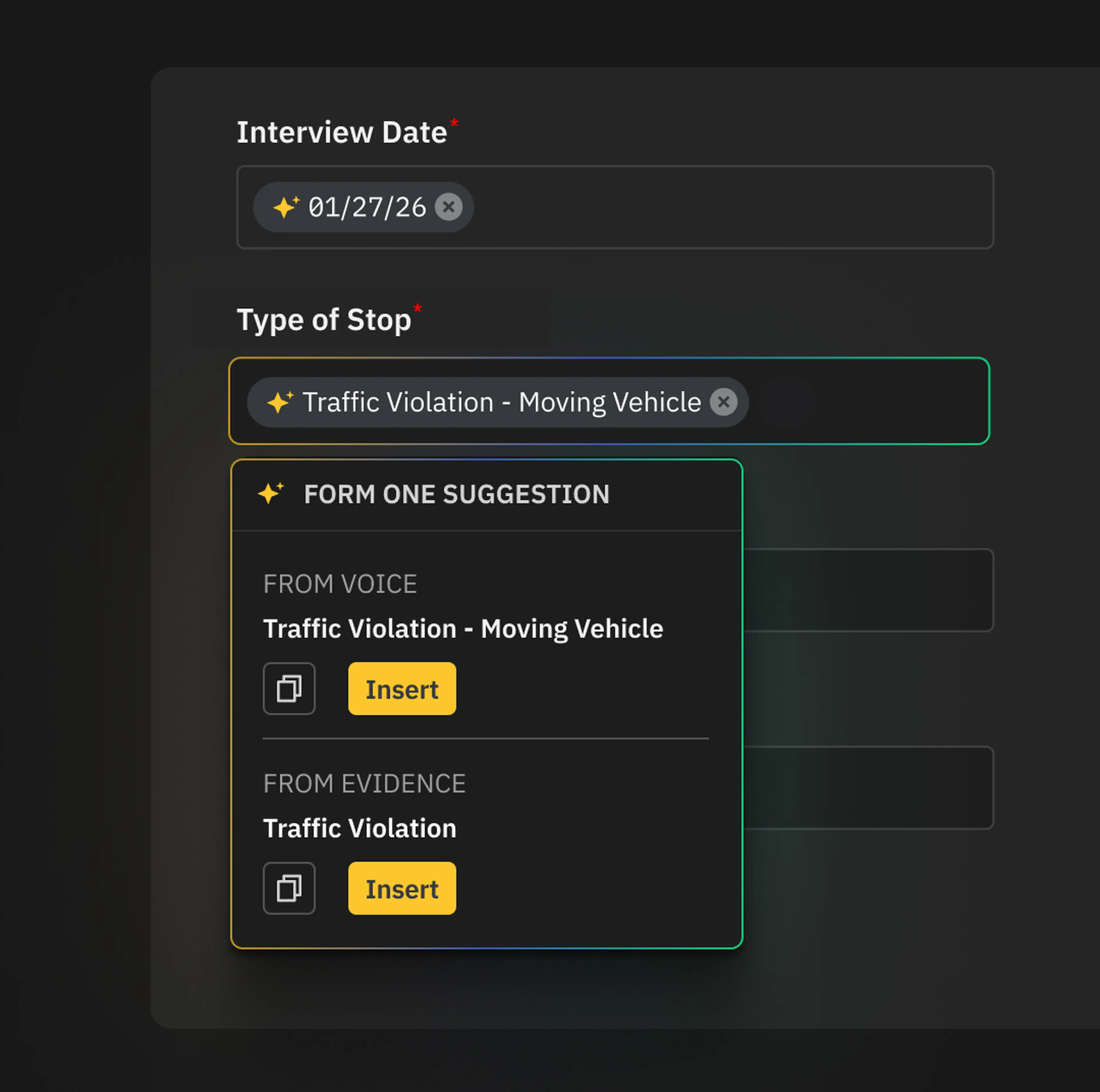Focus the first partially hidden field behind popup

pos(868,590)
